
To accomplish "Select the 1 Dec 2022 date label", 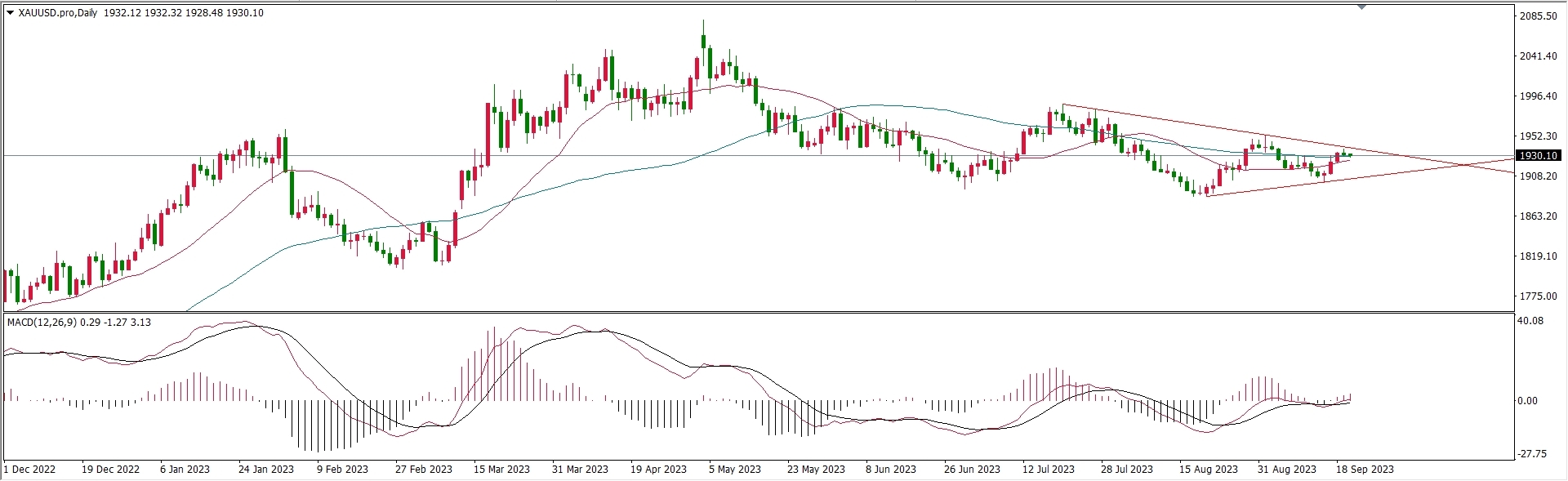I will coord(30,470).
